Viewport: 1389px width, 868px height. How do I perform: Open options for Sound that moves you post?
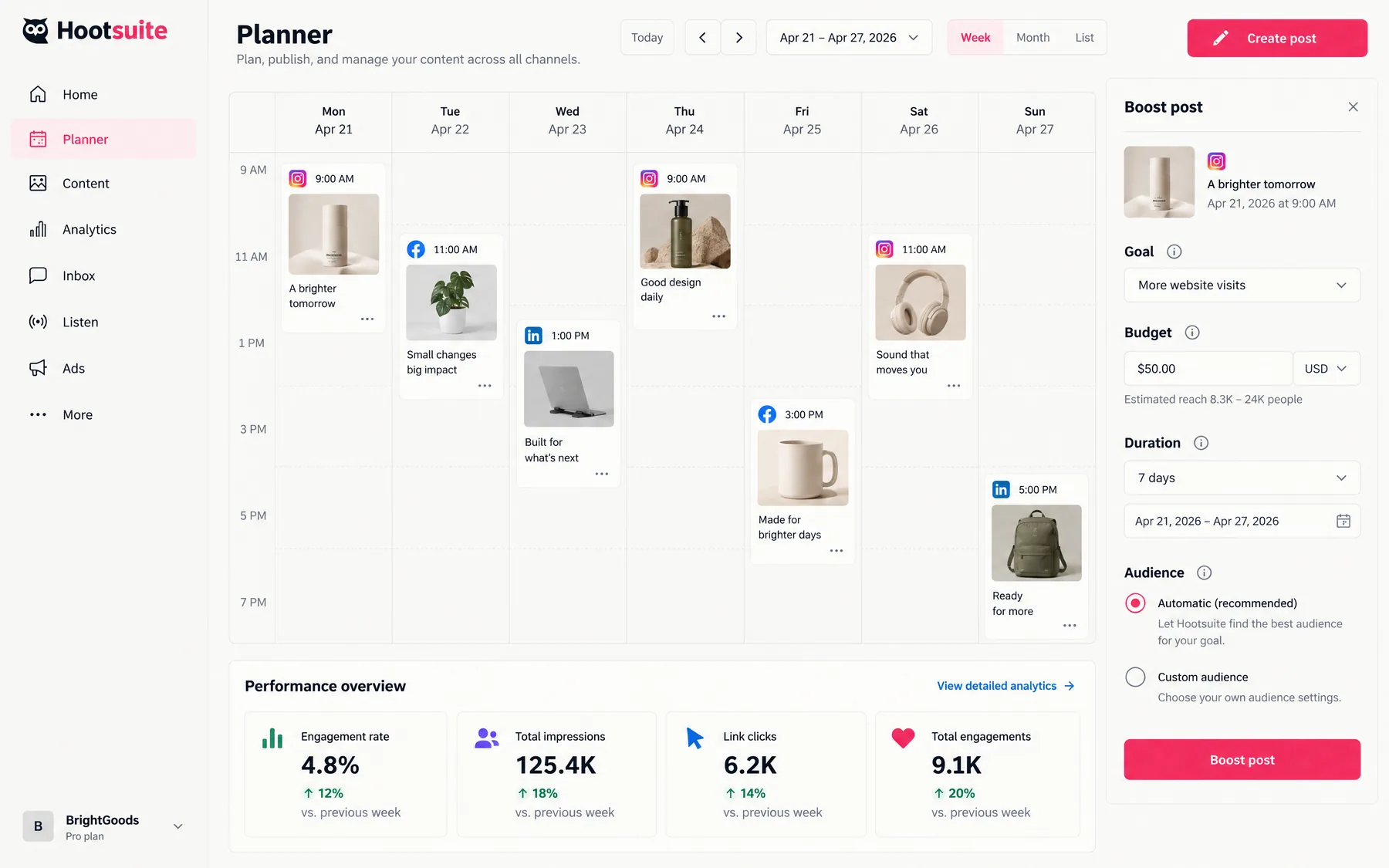(954, 385)
